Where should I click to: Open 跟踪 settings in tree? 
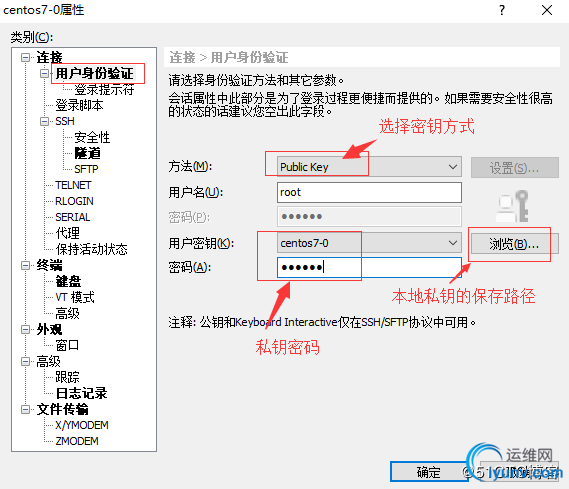pyautogui.click(x=67, y=377)
